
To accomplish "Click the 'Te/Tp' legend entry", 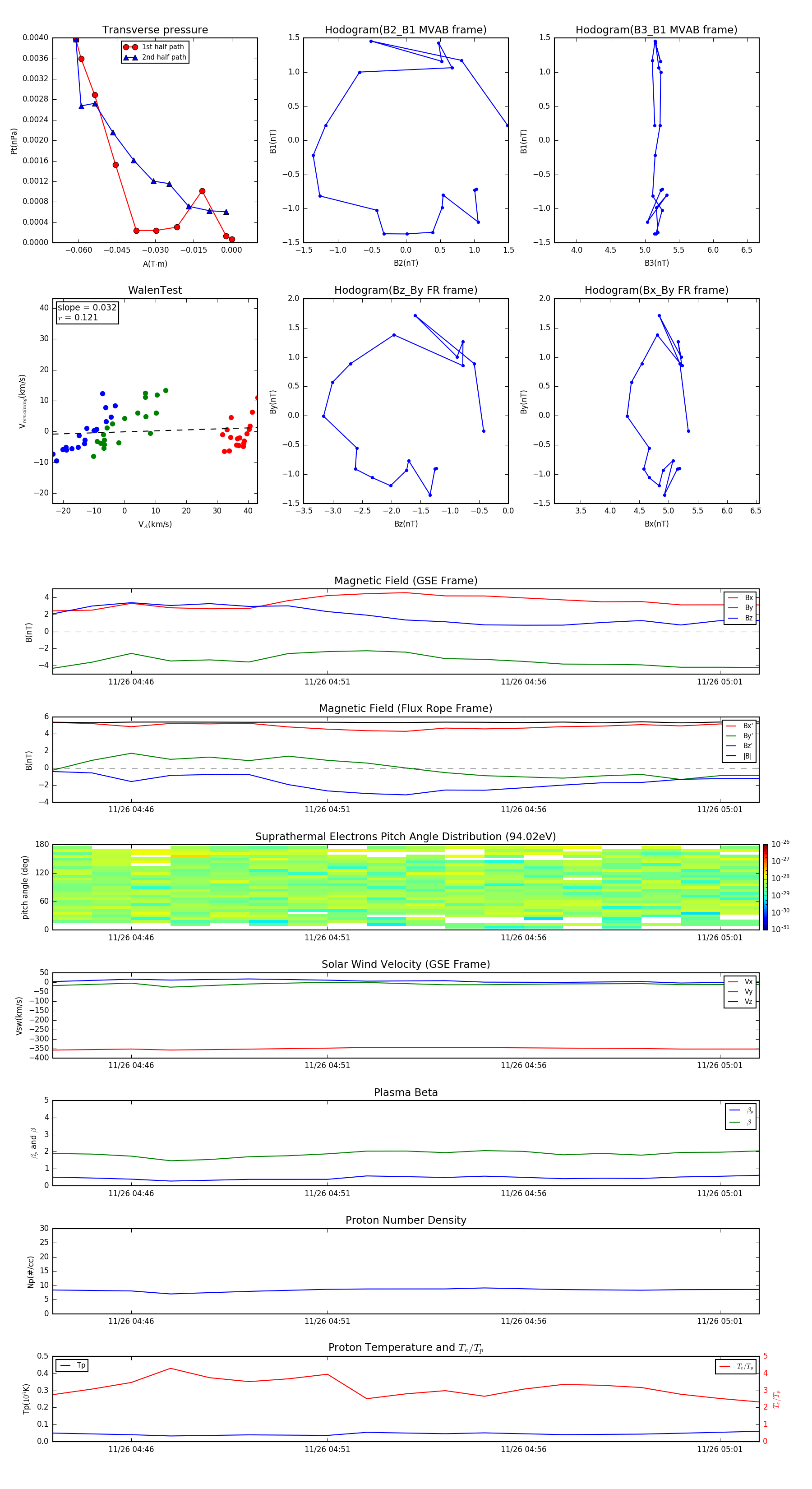I will click(x=736, y=1367).
